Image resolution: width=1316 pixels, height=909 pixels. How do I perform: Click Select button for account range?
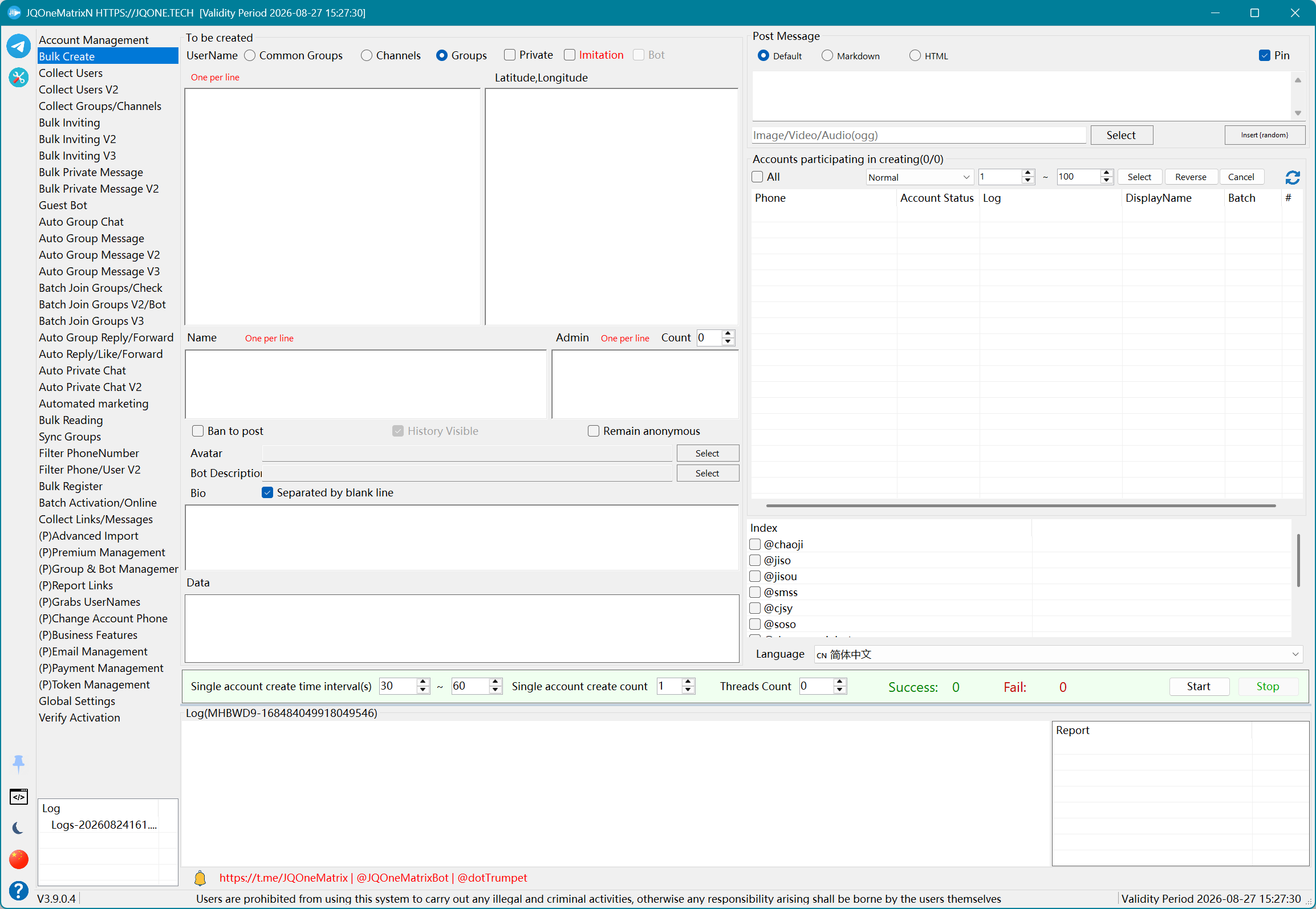tap(1139, 177)
